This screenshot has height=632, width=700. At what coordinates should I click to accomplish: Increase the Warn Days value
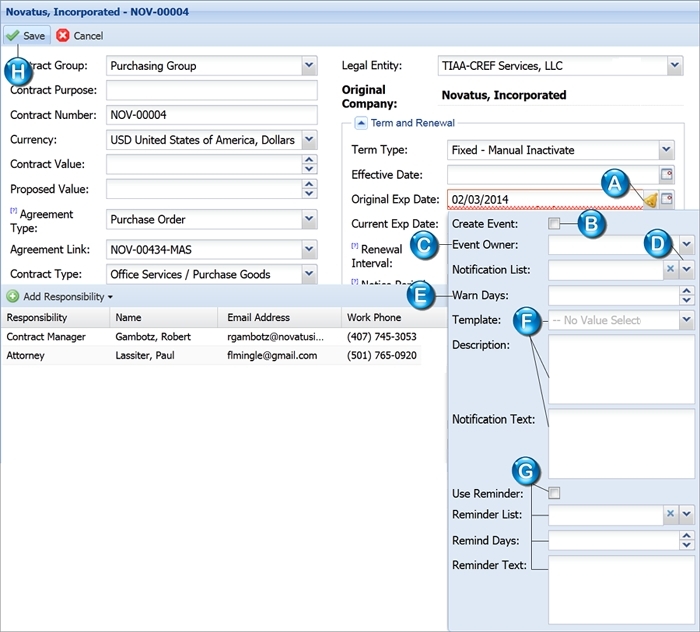tap(686, 291)
